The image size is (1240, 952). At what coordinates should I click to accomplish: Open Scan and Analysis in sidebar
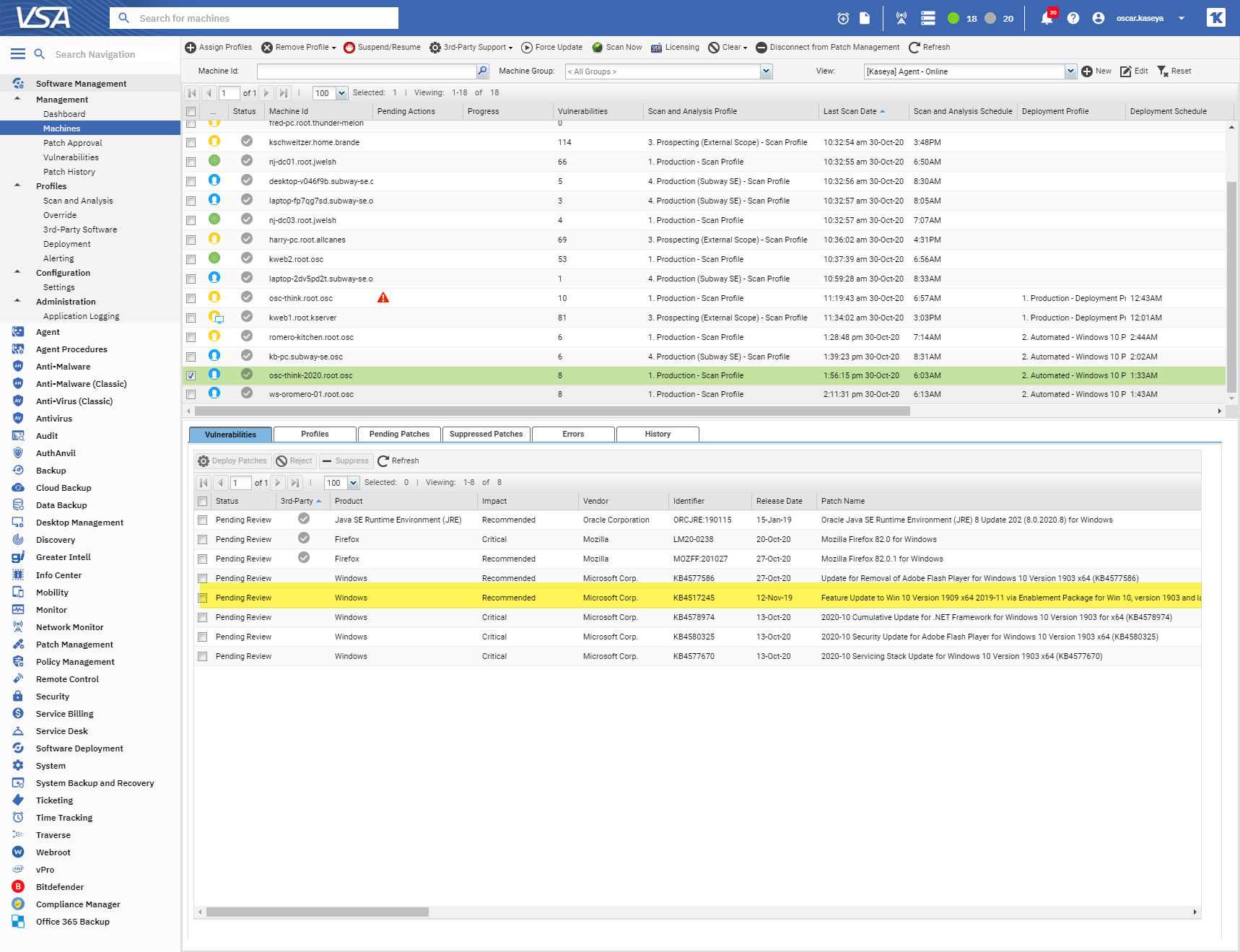click(x=78, y=201)
